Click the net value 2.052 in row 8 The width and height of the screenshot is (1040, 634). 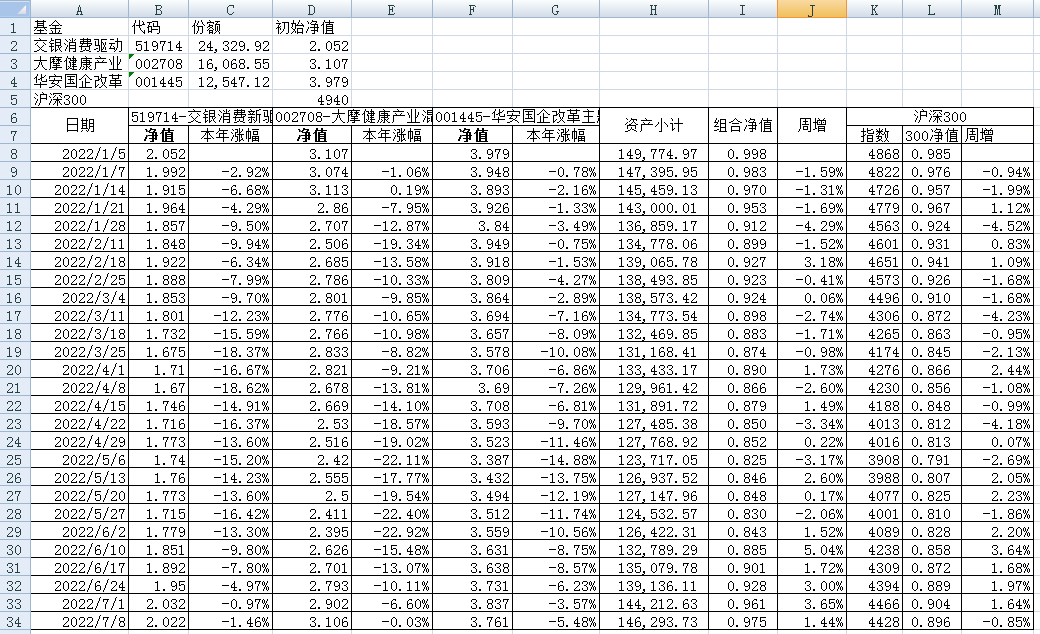pos(159,154)
